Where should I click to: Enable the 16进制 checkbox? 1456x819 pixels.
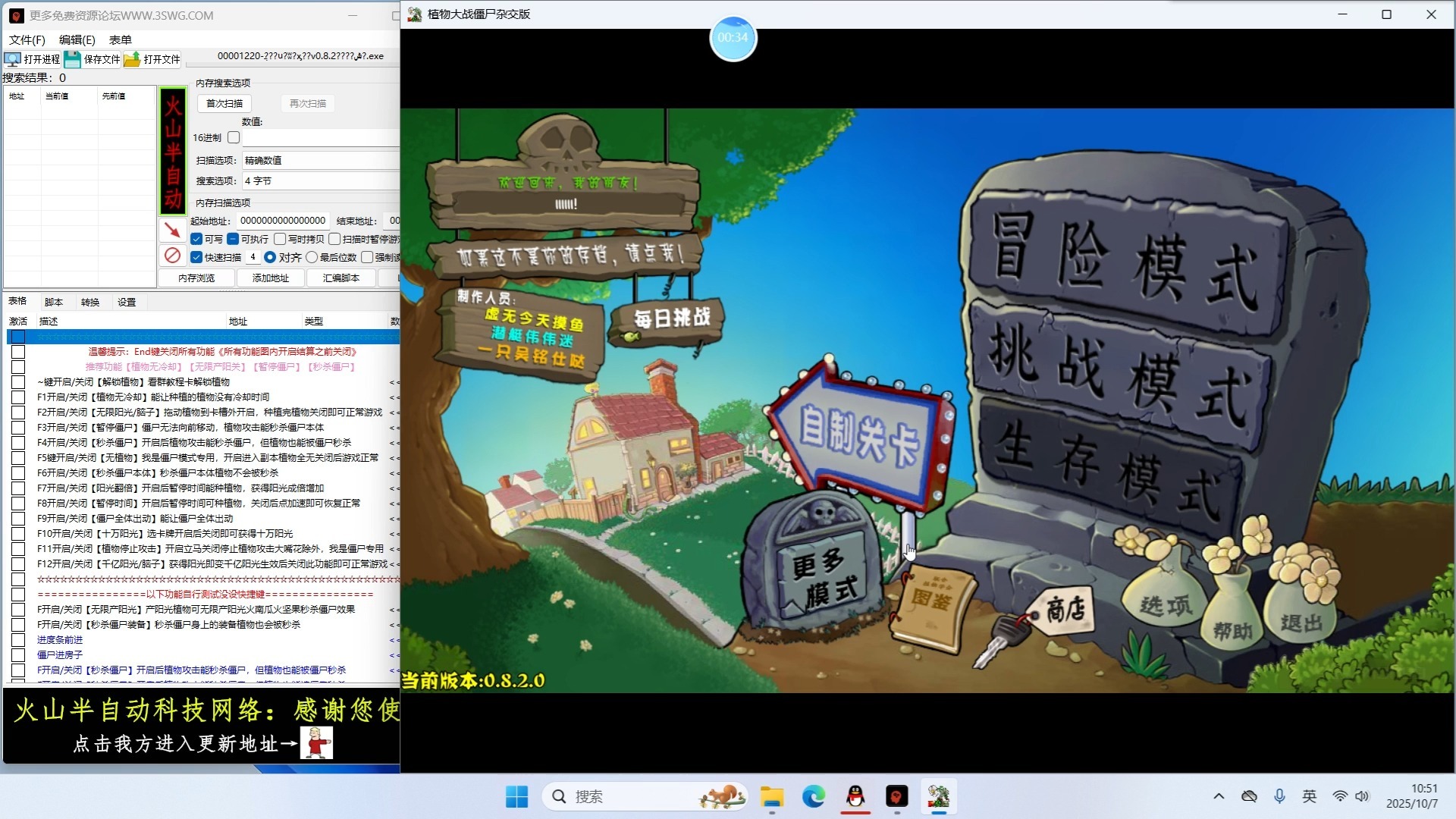click(x=234, y=137)
